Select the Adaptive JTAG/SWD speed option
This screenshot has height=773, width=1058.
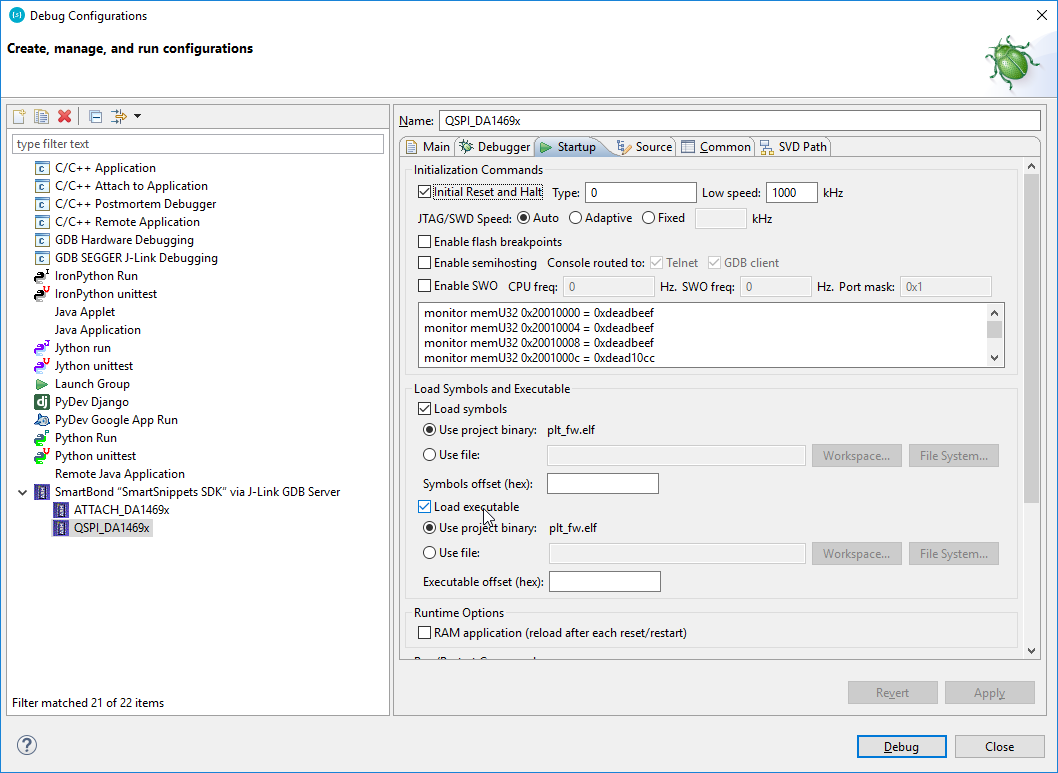576,218
